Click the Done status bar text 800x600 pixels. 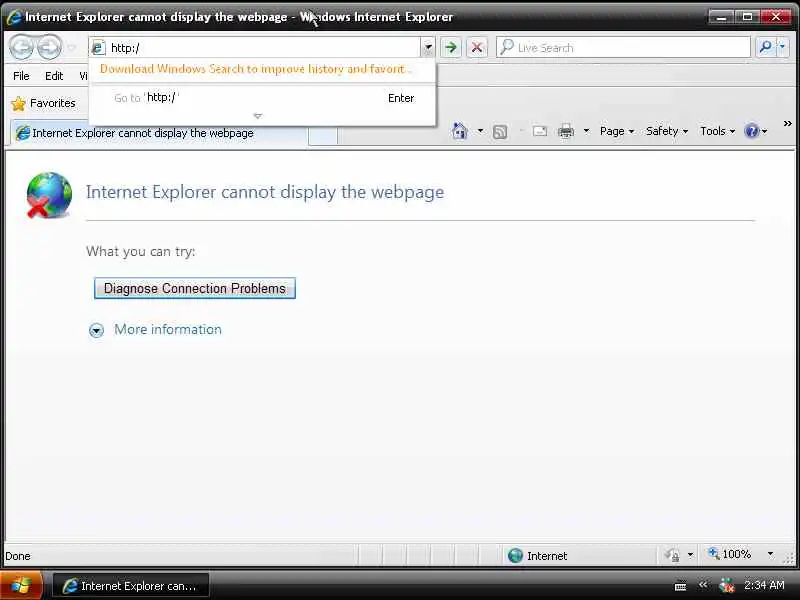pos(18,556)
